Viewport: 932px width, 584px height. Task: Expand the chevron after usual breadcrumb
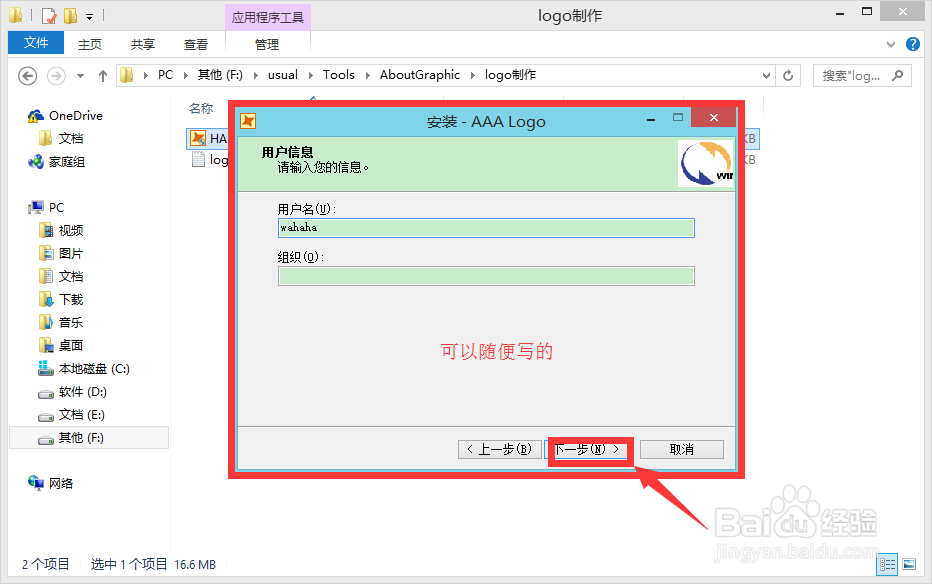(x=310, y=75)
